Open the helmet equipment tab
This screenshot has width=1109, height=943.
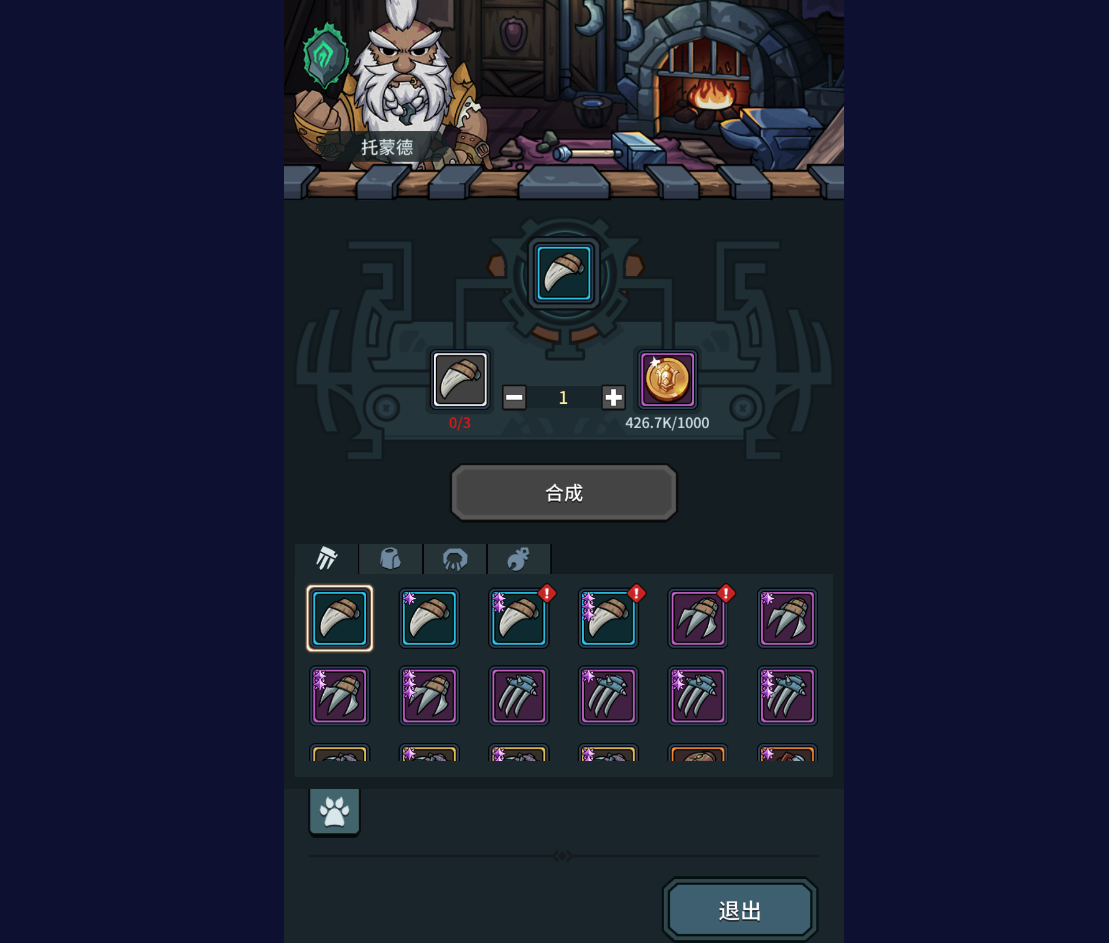pyautogui.click(x=455, y=559)
